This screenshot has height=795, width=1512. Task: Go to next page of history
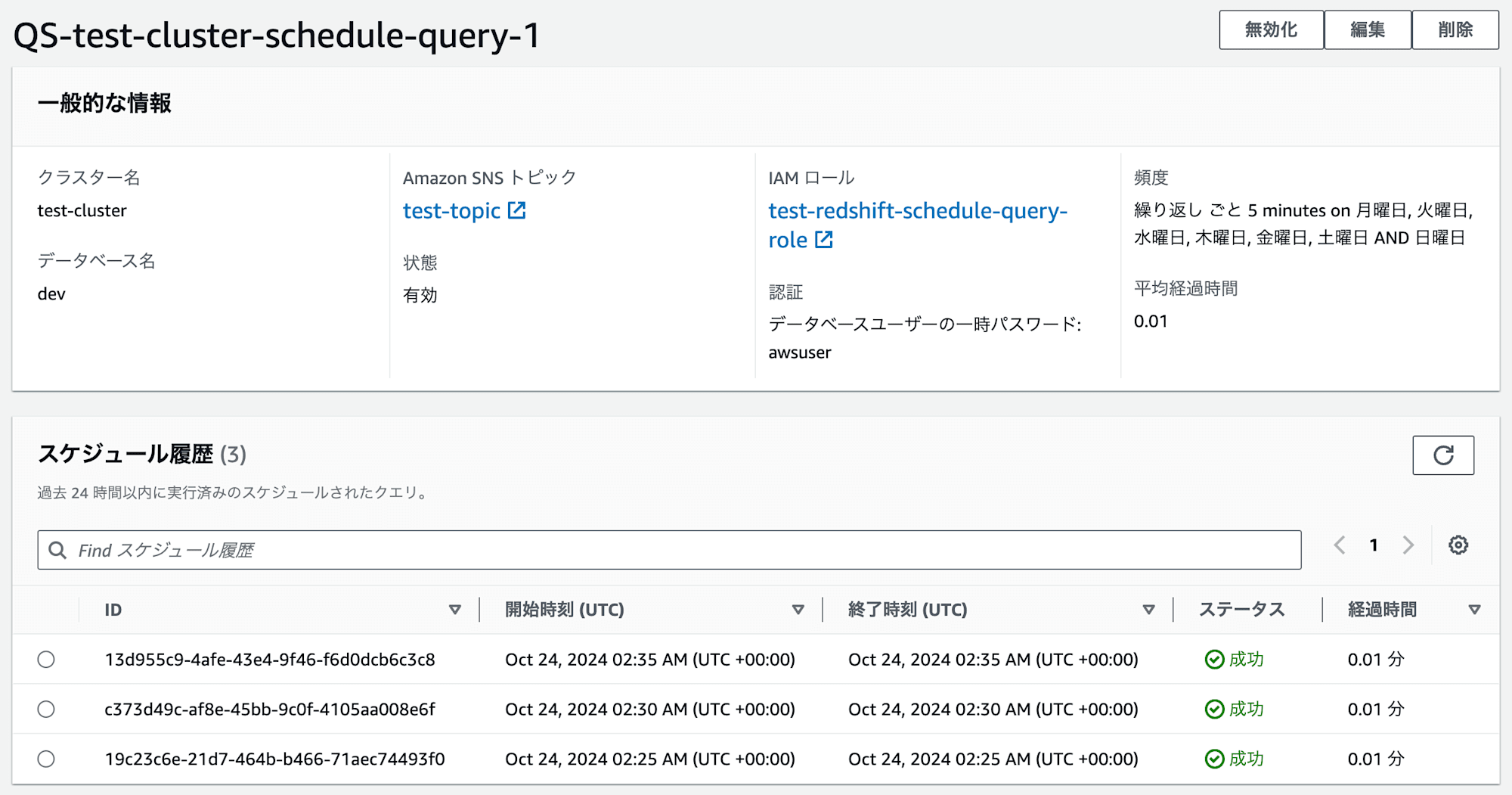pyautogui.click(x=1408, y=545)
